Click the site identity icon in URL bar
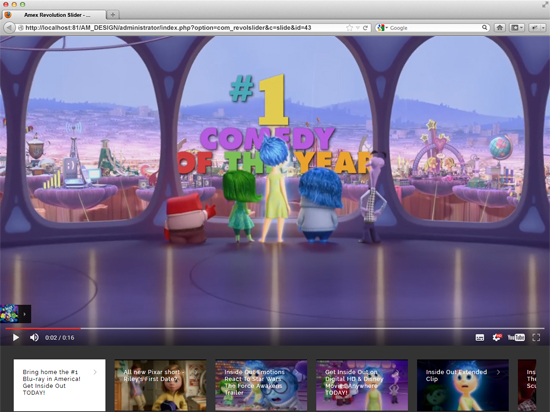 pyautogui.click(x=21, y=28)
